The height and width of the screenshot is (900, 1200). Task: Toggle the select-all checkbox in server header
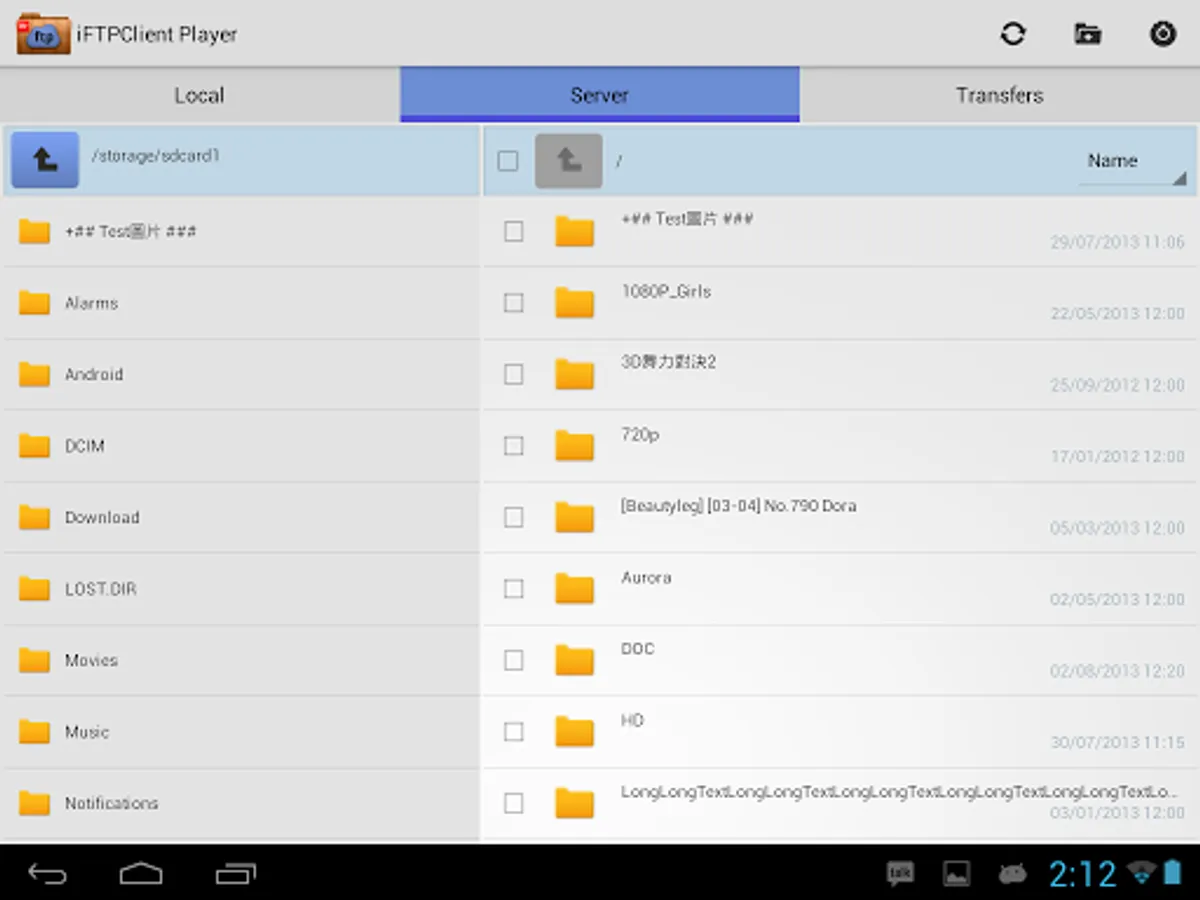coord(508,160)
